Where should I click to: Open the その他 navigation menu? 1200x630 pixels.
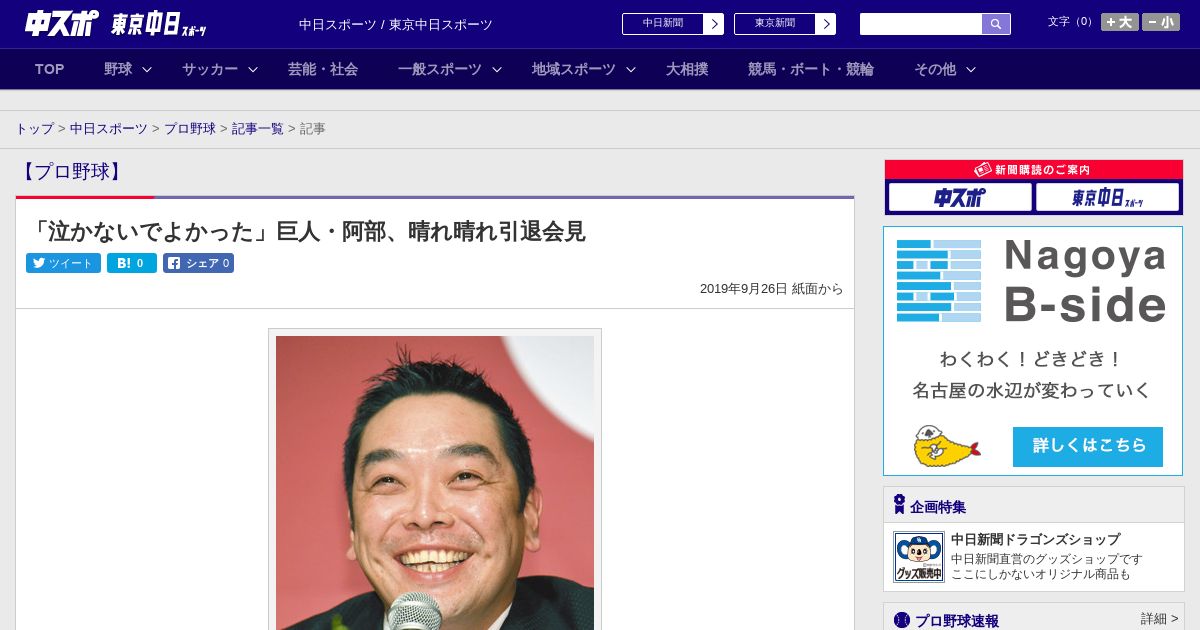click(x=935, y=69)
